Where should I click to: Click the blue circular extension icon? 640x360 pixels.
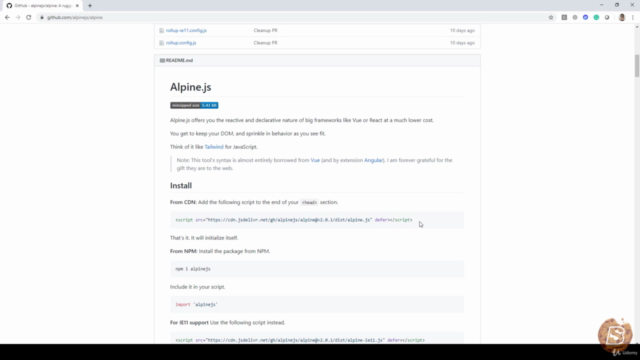pyautogui.click(x=585, y=18)
